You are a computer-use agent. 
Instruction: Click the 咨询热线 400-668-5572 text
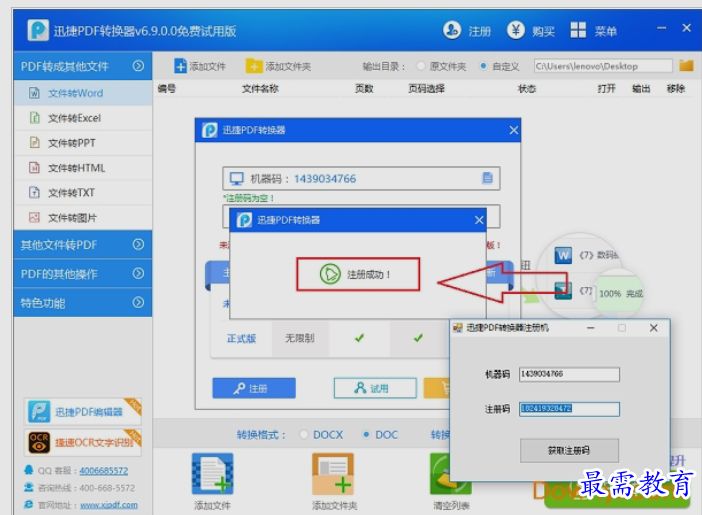click(86, 488)
